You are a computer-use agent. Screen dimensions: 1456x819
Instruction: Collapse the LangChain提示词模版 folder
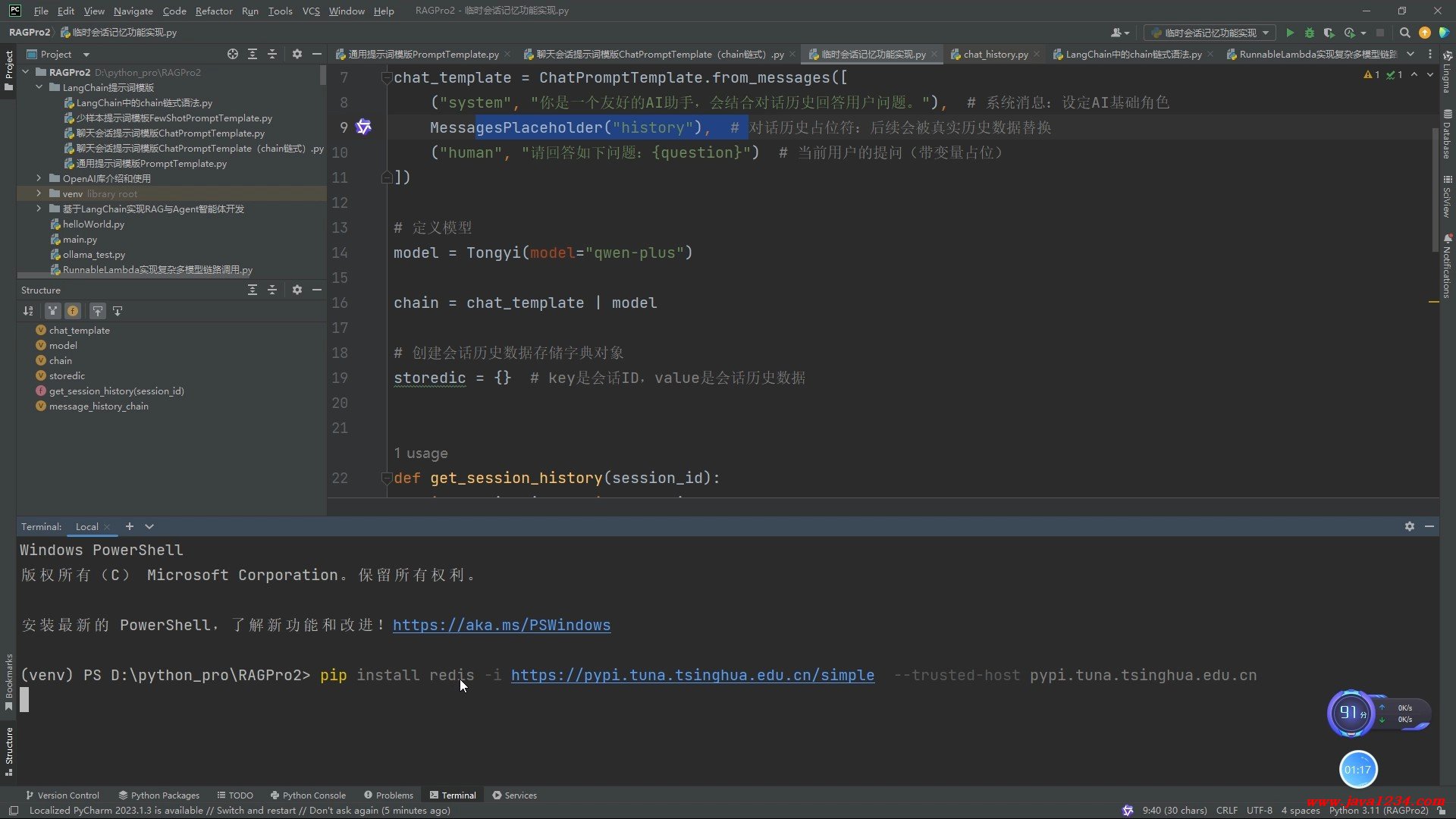click(39, 87)
